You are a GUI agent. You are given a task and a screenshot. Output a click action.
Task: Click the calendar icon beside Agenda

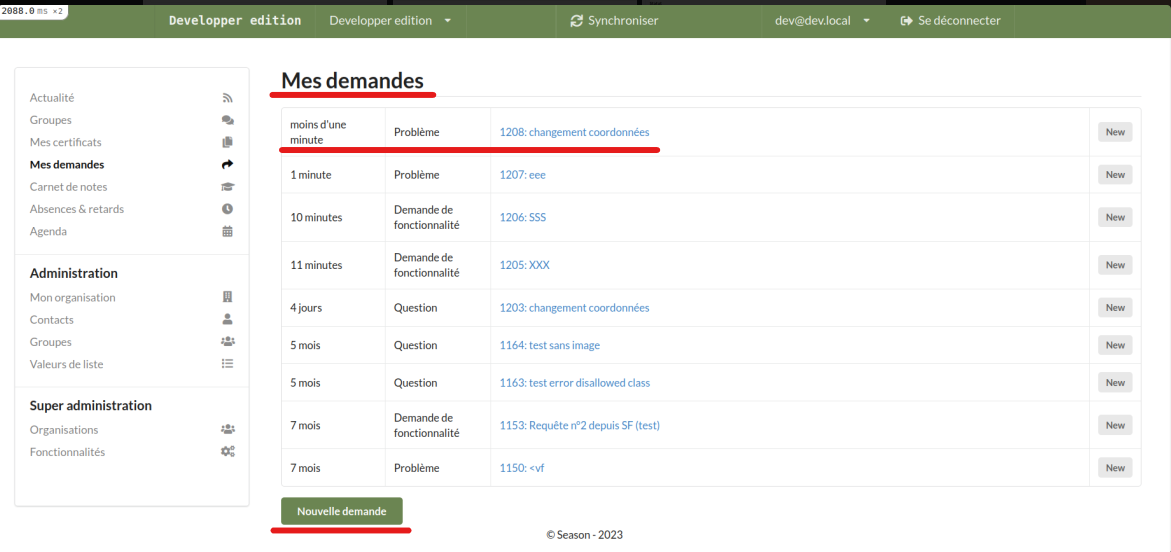pos(227,231)
